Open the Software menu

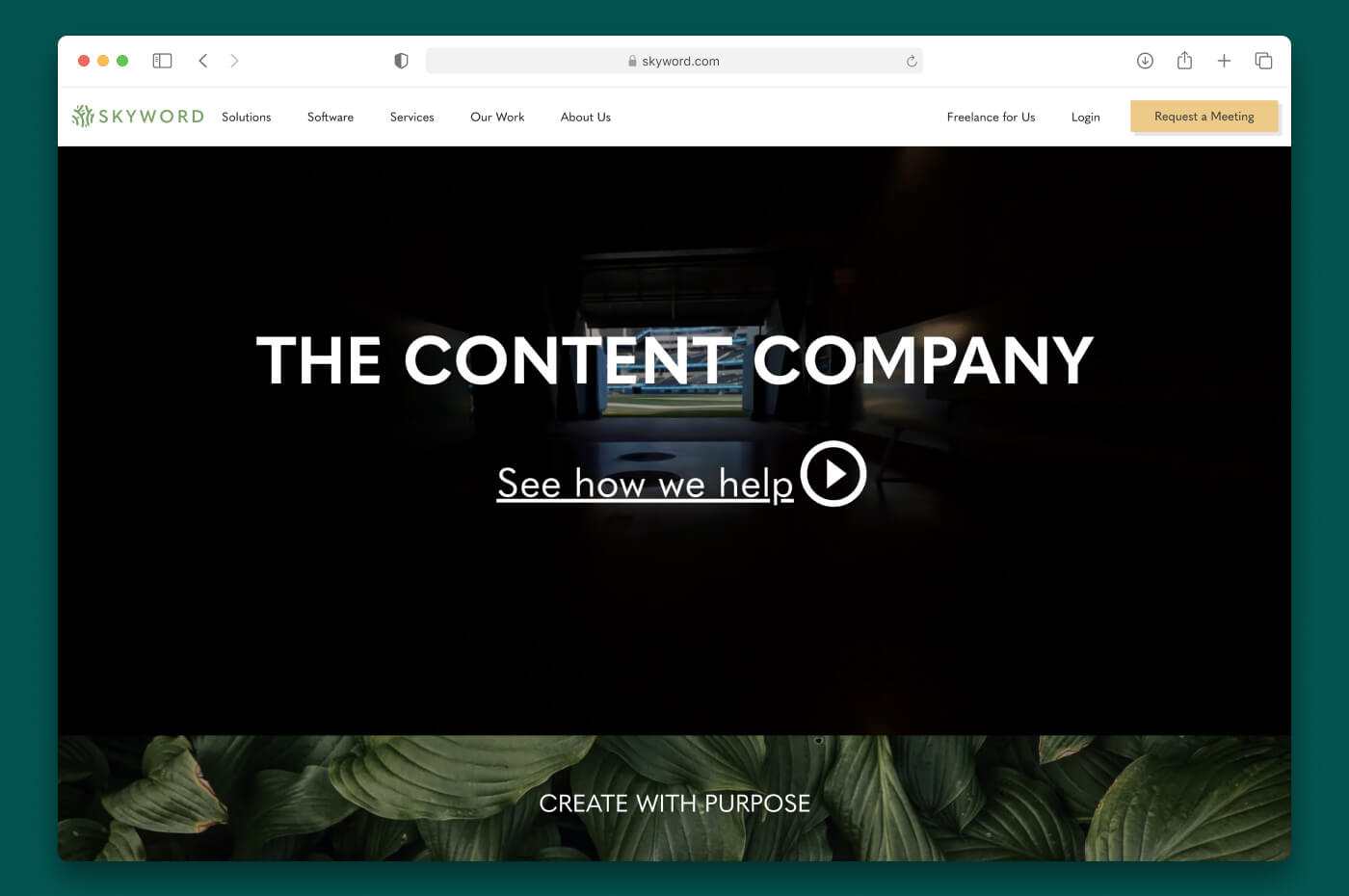[x=331, y=117]
